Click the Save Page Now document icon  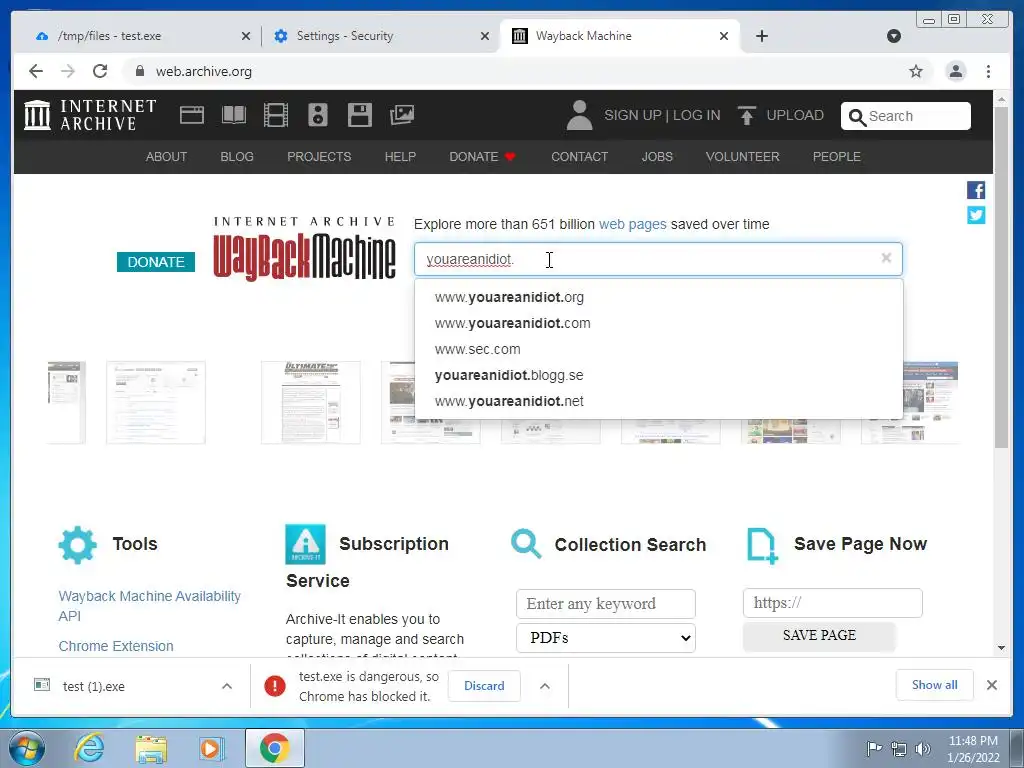[761, 545]
